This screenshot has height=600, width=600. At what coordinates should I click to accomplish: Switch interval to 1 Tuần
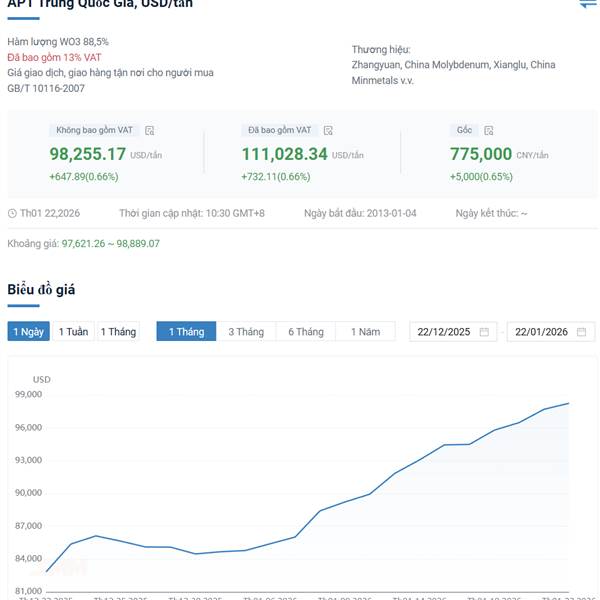[x=72, y=332]
